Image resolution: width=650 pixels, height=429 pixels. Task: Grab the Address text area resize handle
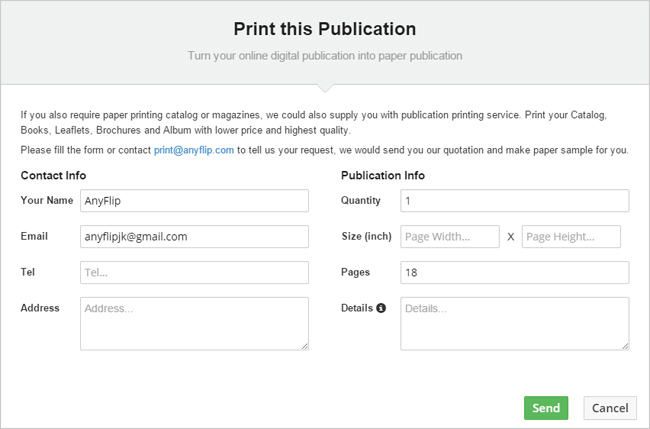(x=304, y=346)
